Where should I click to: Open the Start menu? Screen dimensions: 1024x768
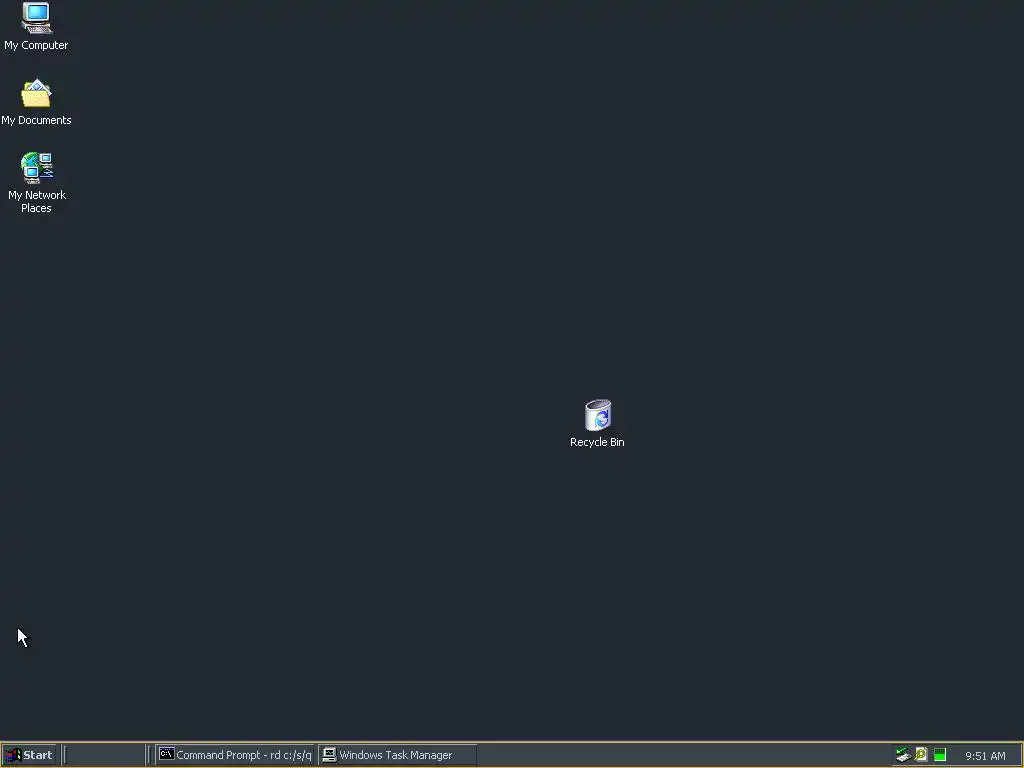pyautogui.click(x=29, y=755)
